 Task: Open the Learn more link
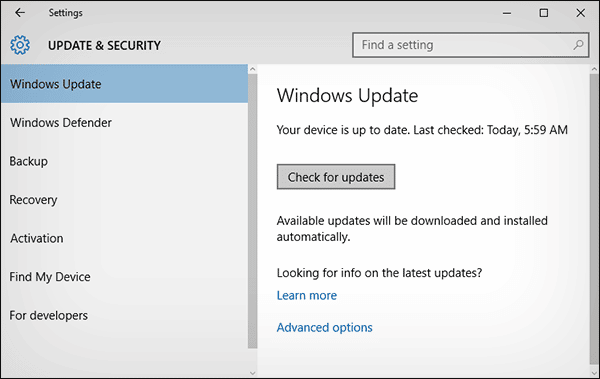click(307, 295)
